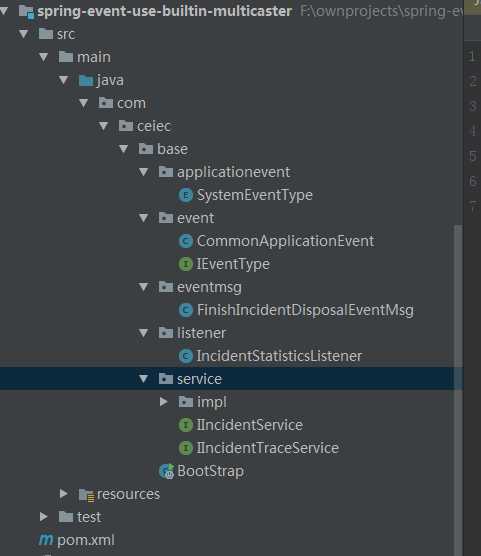Select IIncidentService in the tree
Screen dimensions: 481x556
(250, 425)
